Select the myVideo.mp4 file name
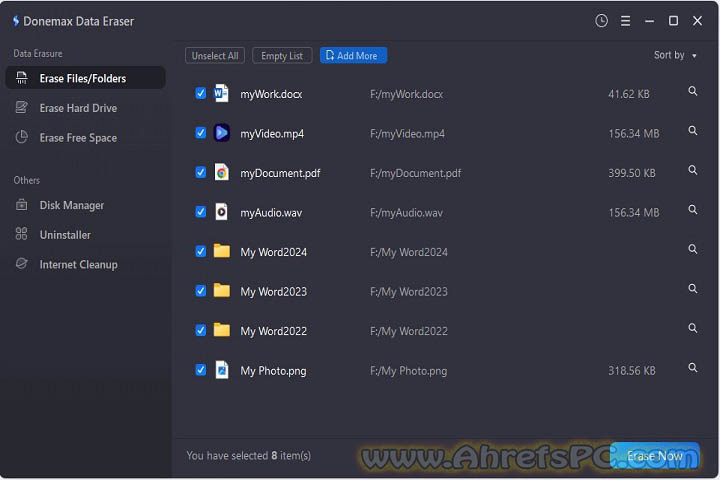 coord(272,134)
